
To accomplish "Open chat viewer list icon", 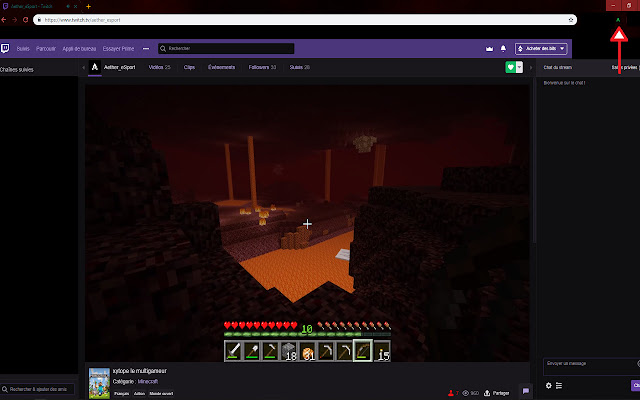I will 559,386.
